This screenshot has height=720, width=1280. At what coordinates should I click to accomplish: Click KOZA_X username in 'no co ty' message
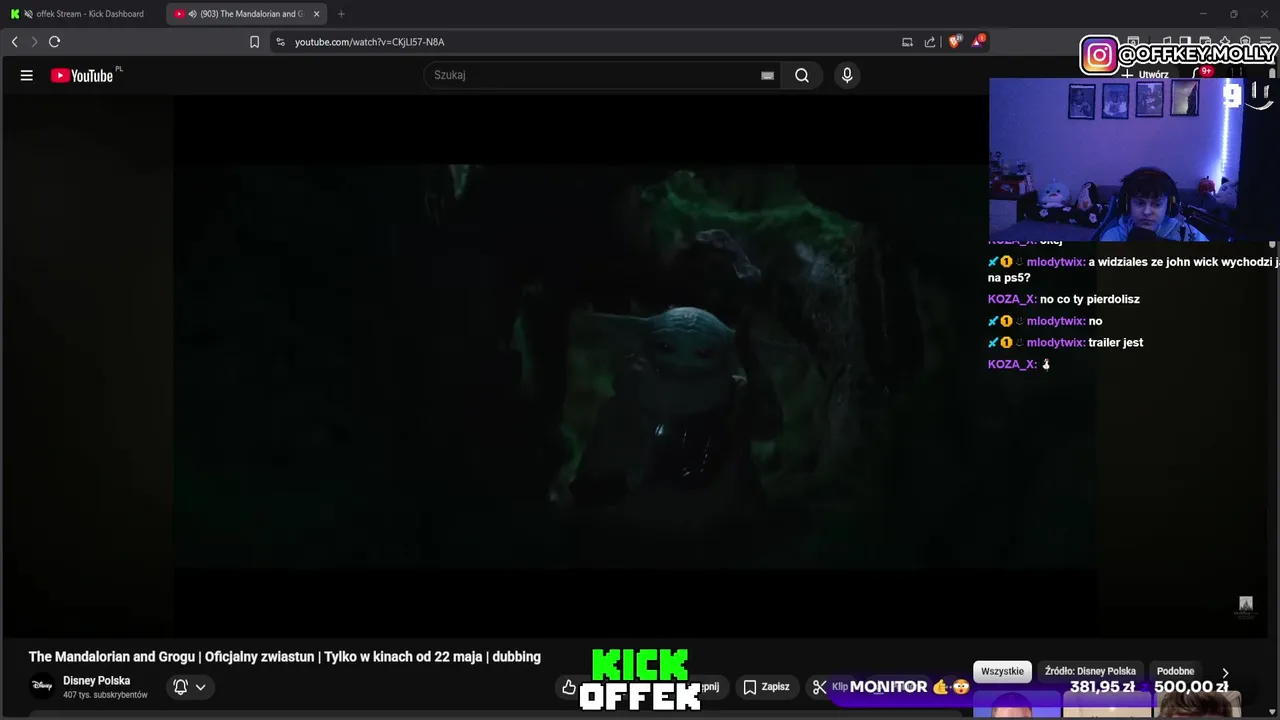tap(1012, 299)
